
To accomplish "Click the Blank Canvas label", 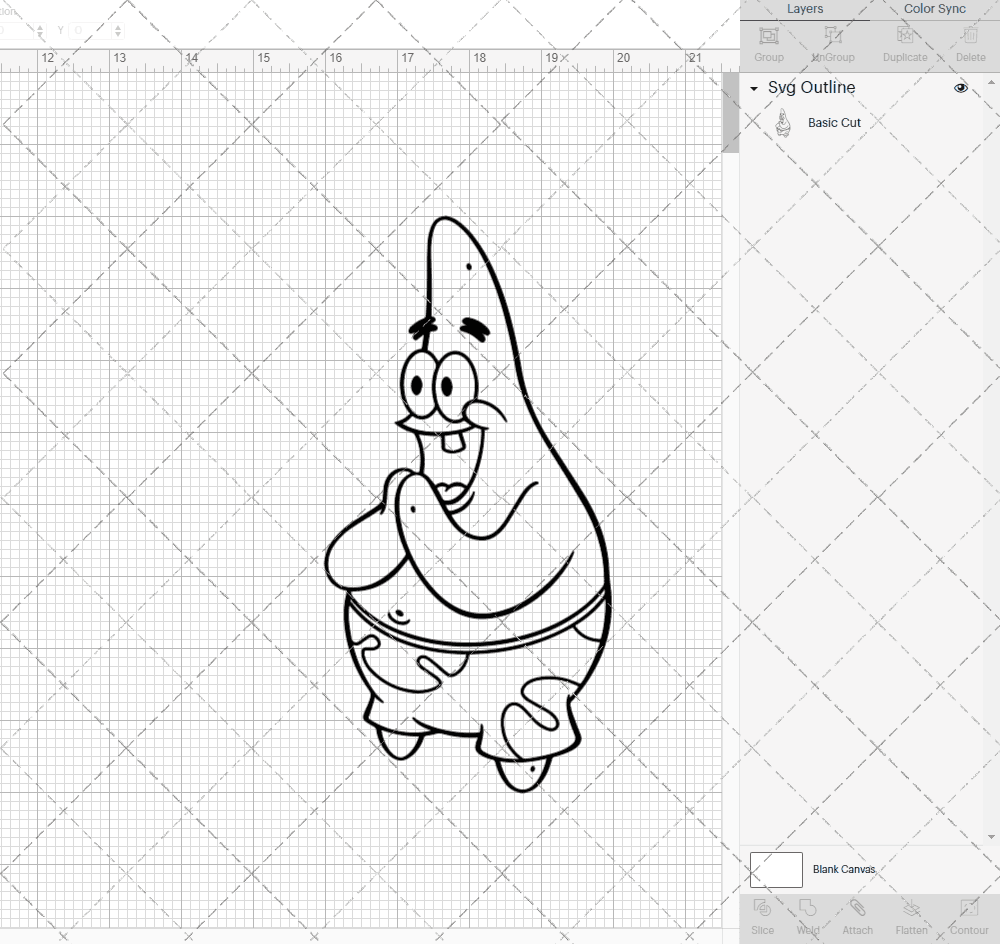I will coord(844,869).
